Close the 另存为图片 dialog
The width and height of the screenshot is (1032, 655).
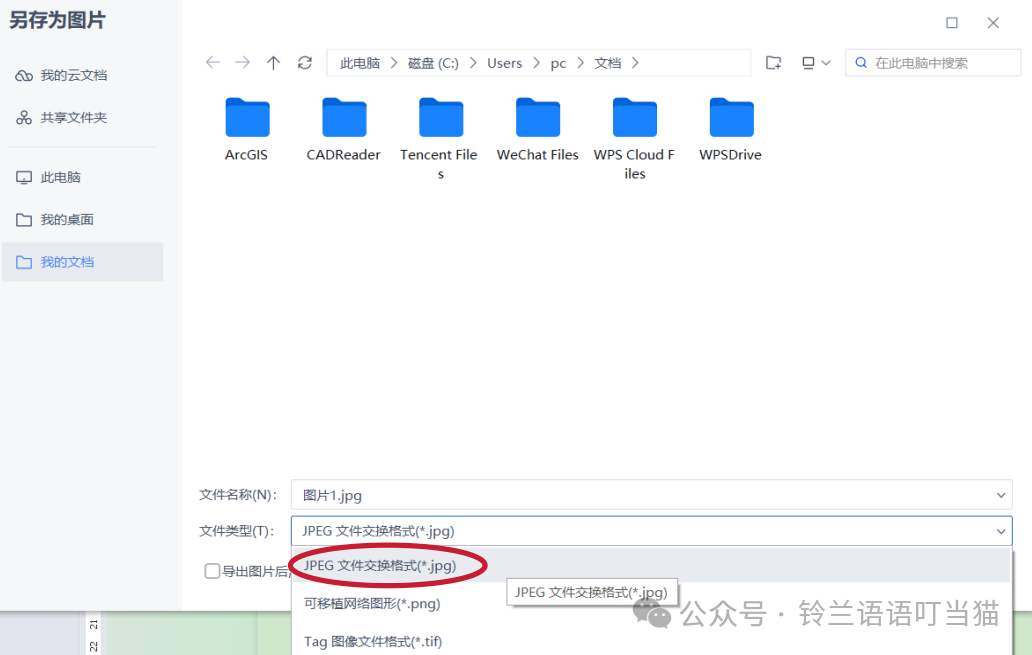point(993,23)
